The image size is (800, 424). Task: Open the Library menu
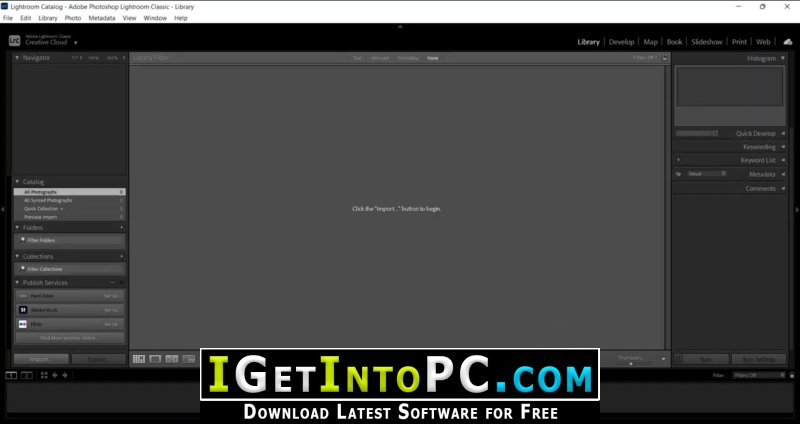pyautogui.click(x=48, y=18)
